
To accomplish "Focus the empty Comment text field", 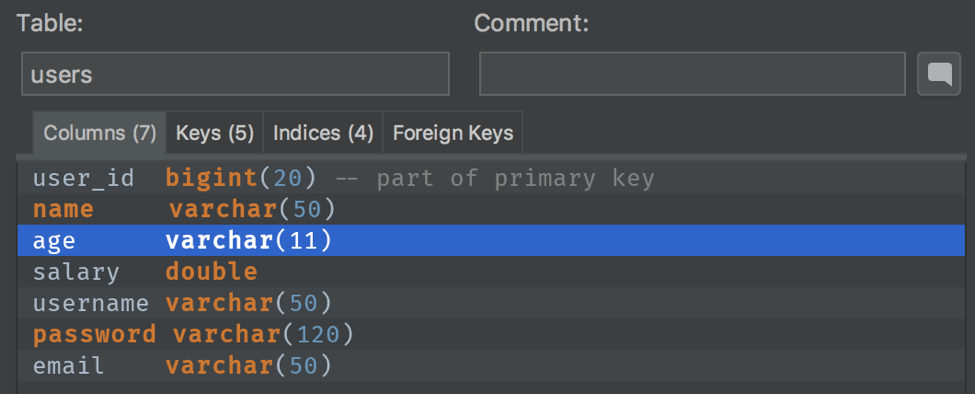I will point(692,74).
